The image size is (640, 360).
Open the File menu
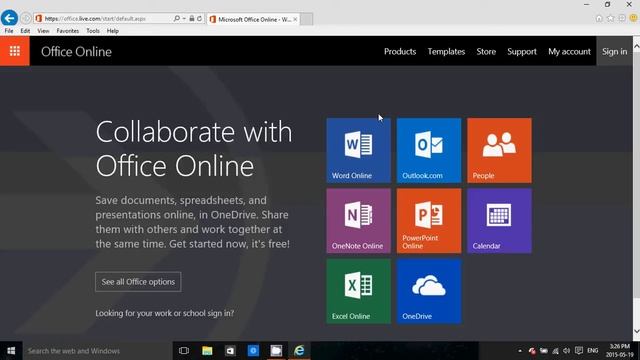click(9, 31)
